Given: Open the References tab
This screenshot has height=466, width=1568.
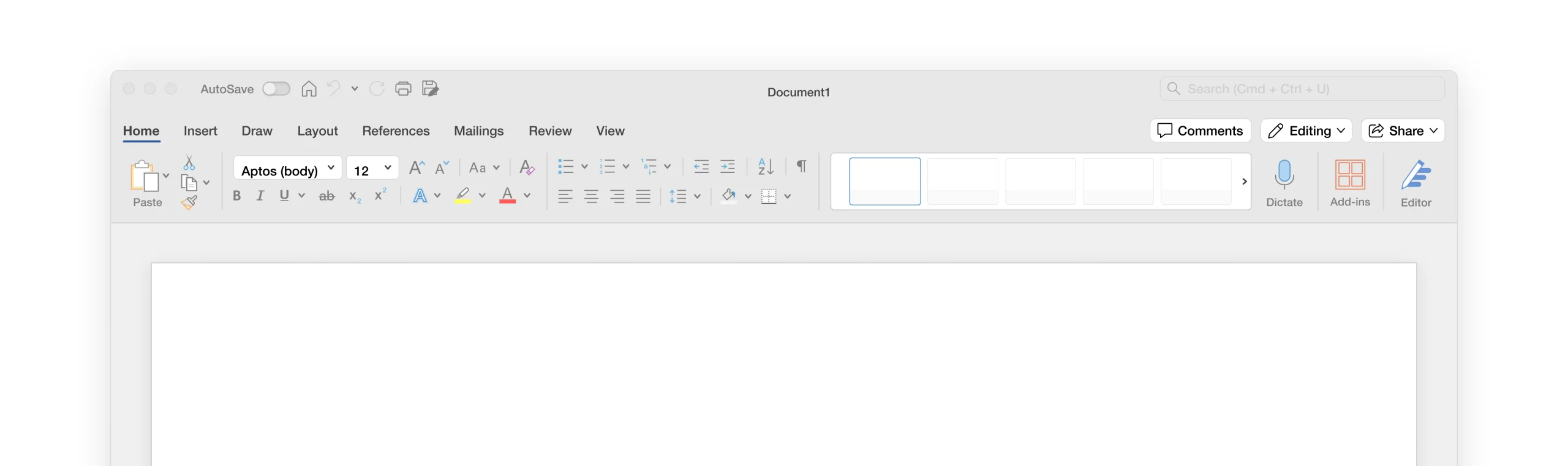Looking at the screenshot, I should click(396, 131).
